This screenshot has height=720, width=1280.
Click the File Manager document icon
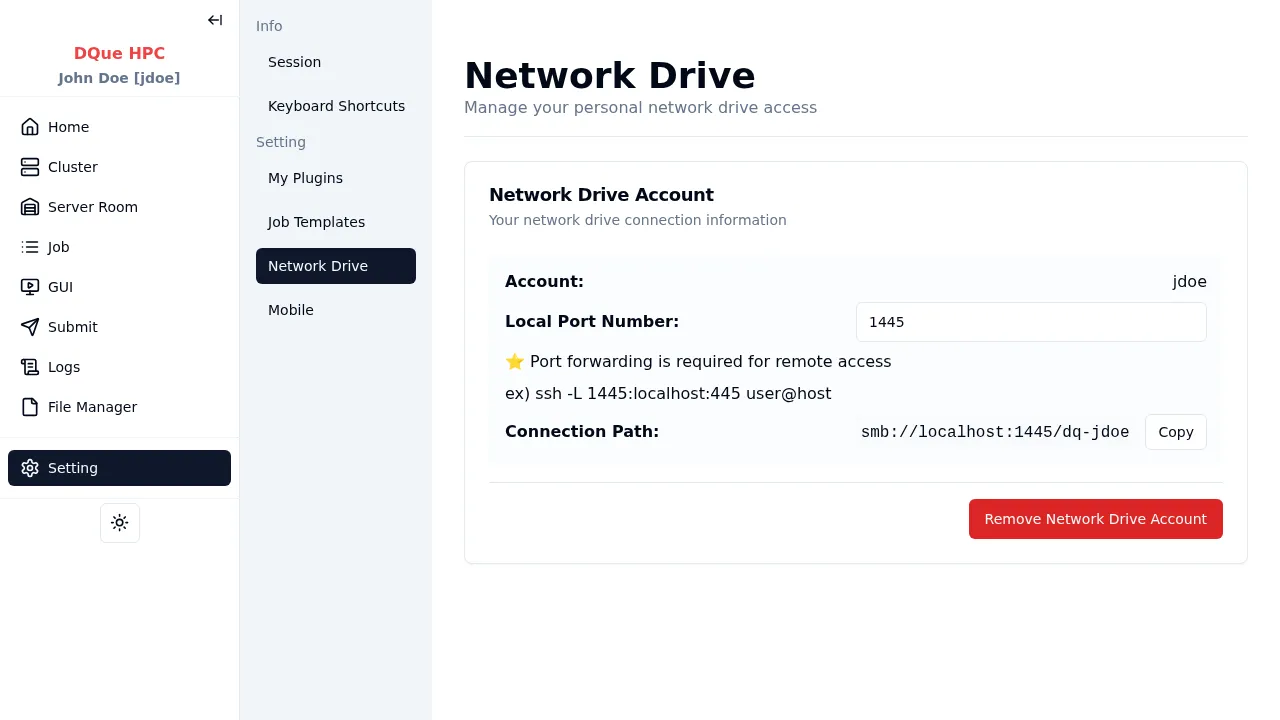[x=30, y=407]
